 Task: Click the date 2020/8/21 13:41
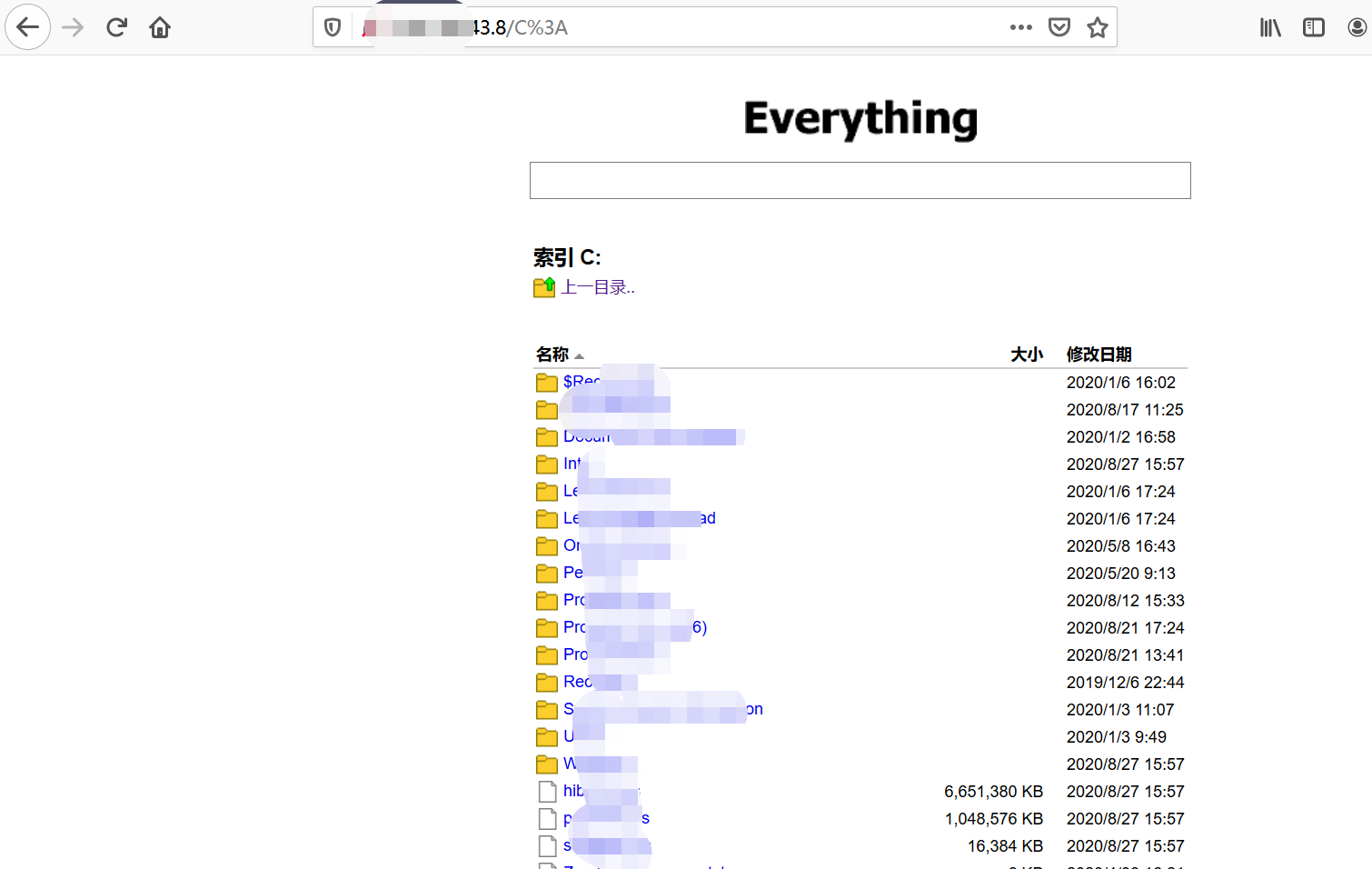1126,655
